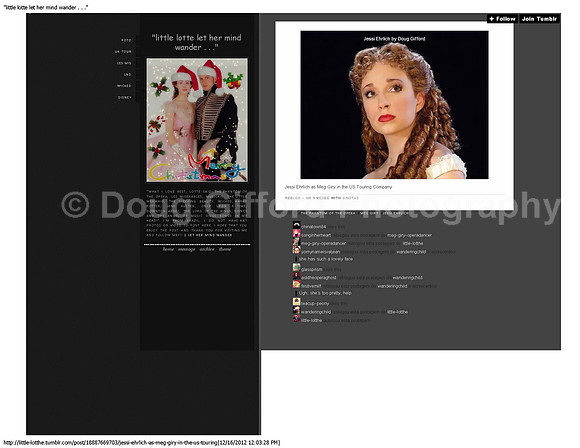Open the WICKED sidebar tab
Screen dimensions: 580x448
pos(124,86)
